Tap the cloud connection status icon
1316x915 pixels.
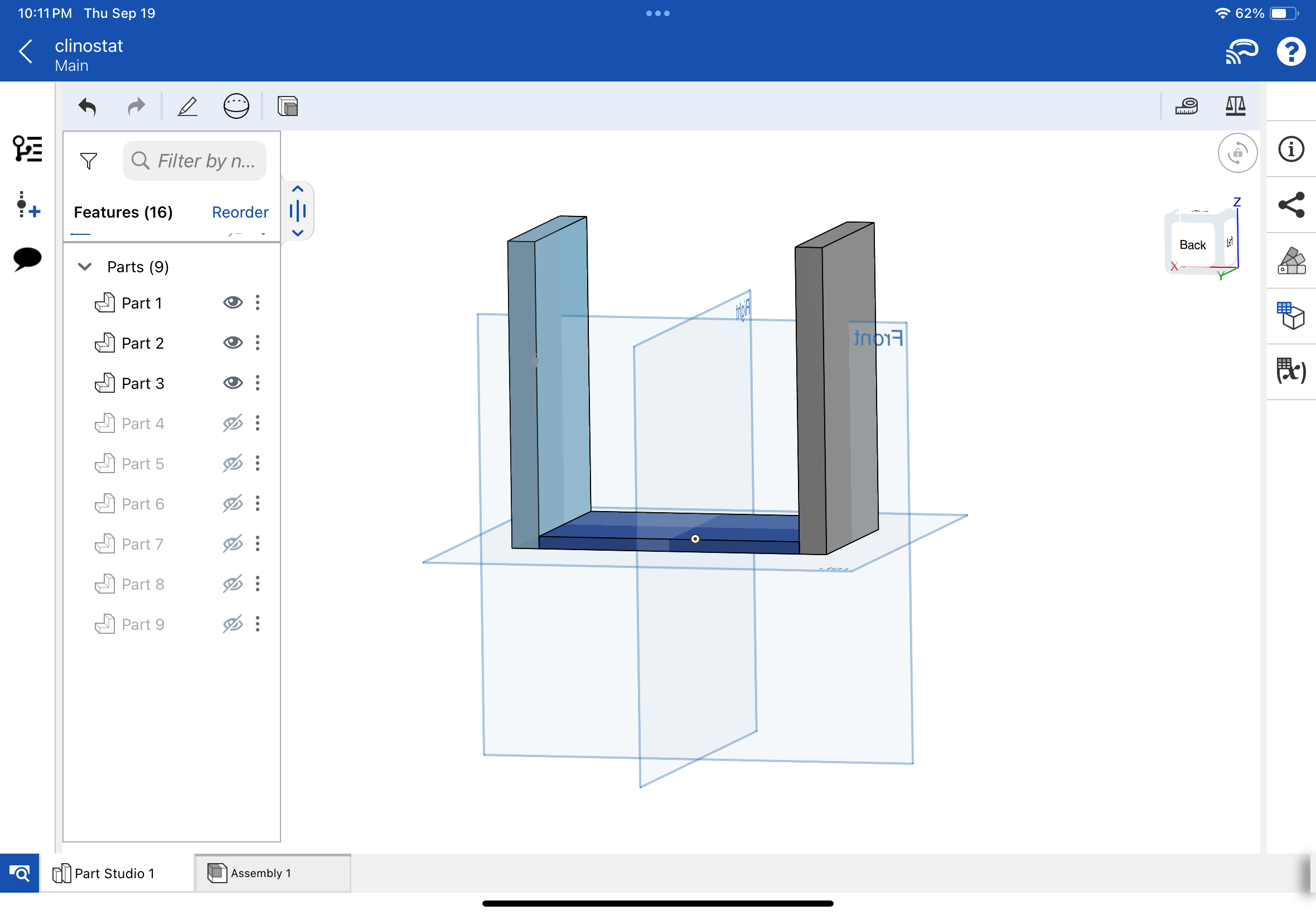pyautogui.click(x=1241, y=51)
